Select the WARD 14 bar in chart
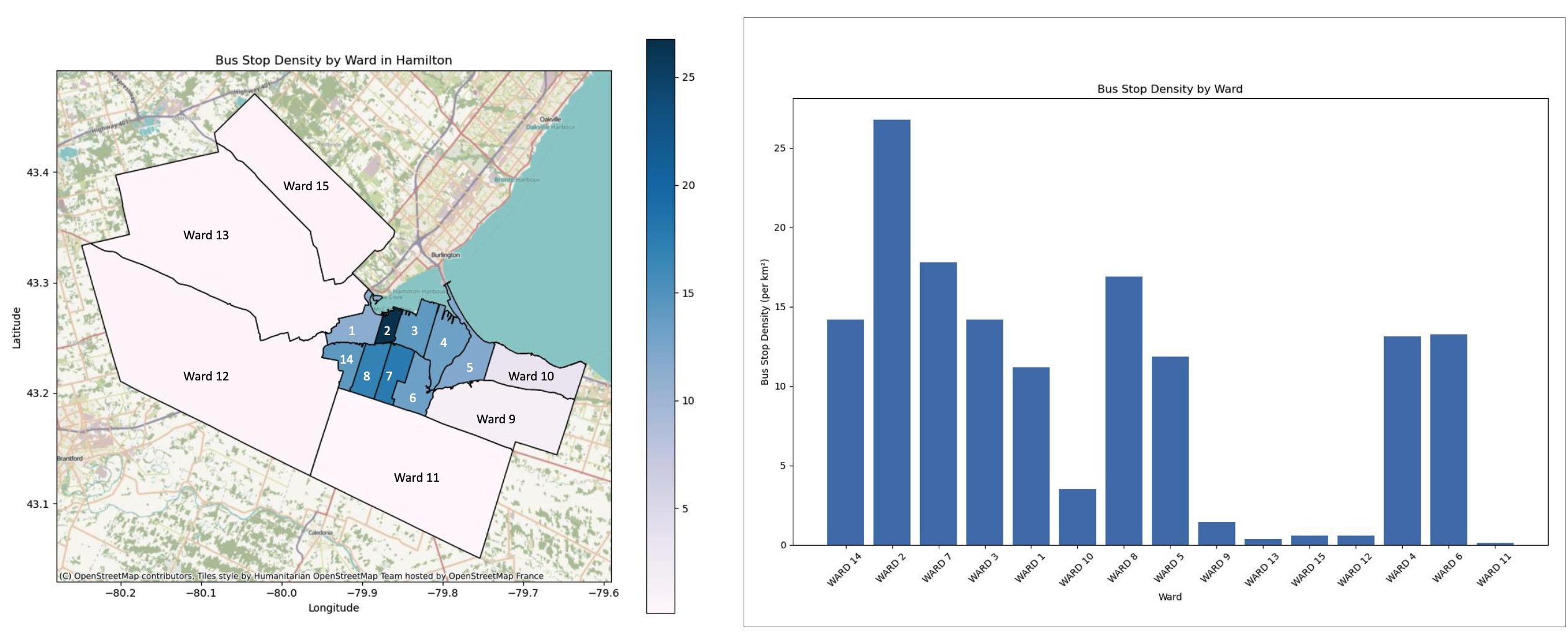Image resolution: width=1568 pixels, height=644 pixels. [x=845, y=432]
